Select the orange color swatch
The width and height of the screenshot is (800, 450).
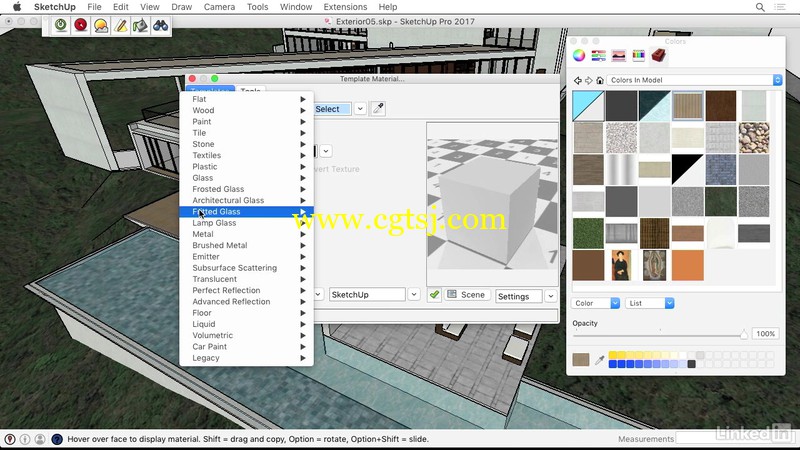coord(687,265)
